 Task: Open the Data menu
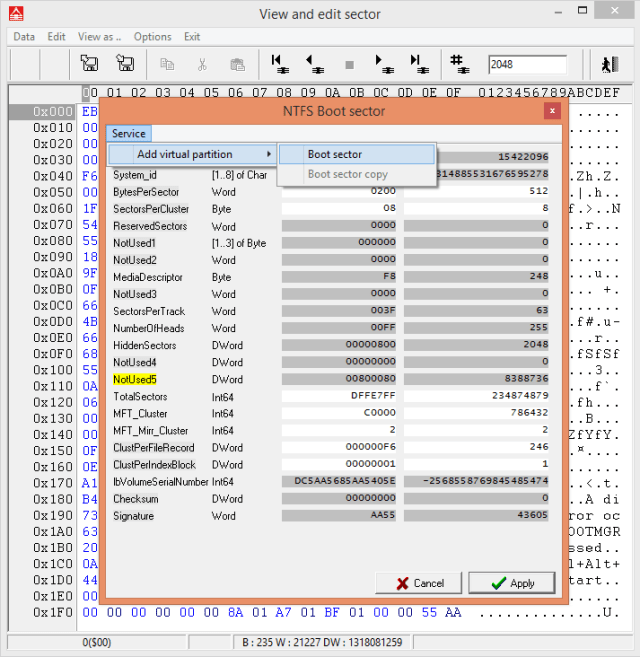coord(24,37)
